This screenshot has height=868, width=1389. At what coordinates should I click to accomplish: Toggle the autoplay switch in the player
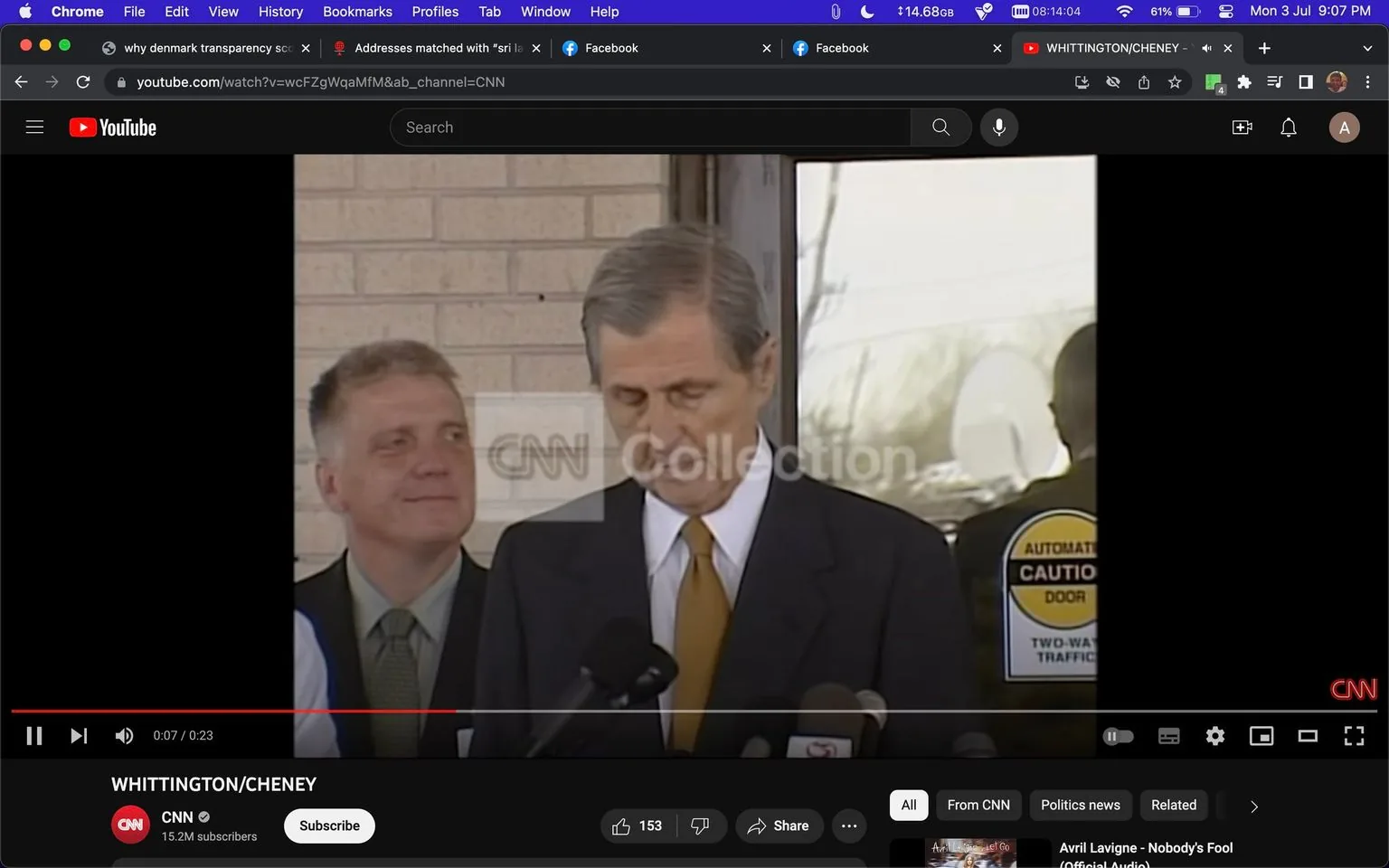pos(1118,735)
